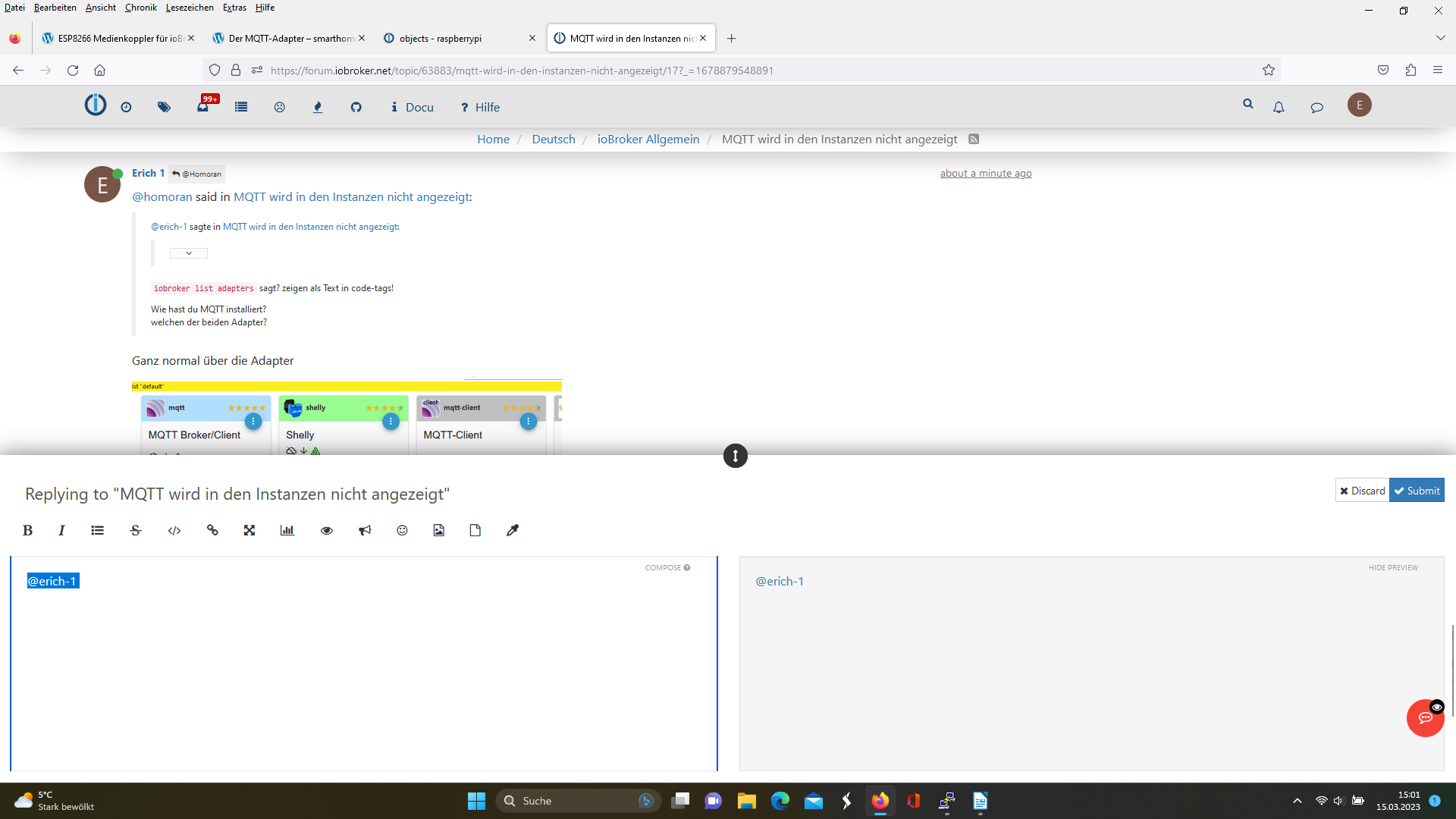
Task: Apply strikethrough formatting in composer
Action: [136, 531]
